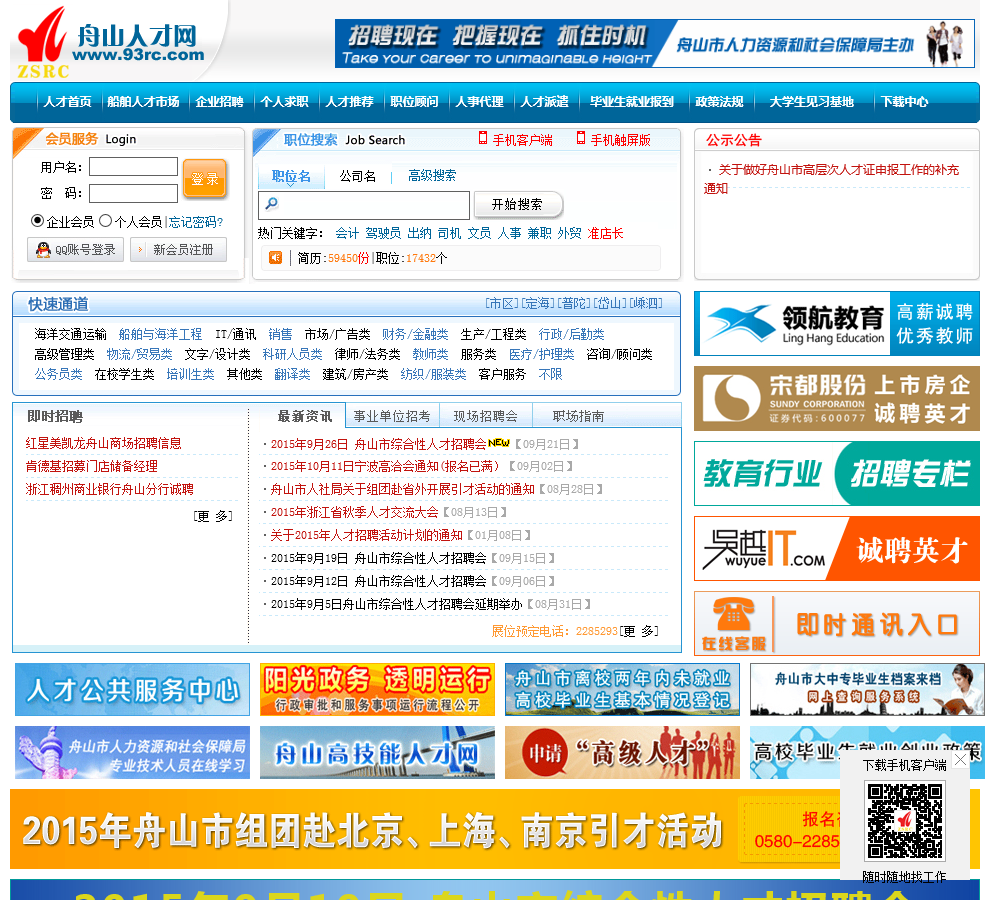The height and width of the screenshot is (900, 990).
Task: Select the 个人会员 radio button
Action: [x=105, y=221]
